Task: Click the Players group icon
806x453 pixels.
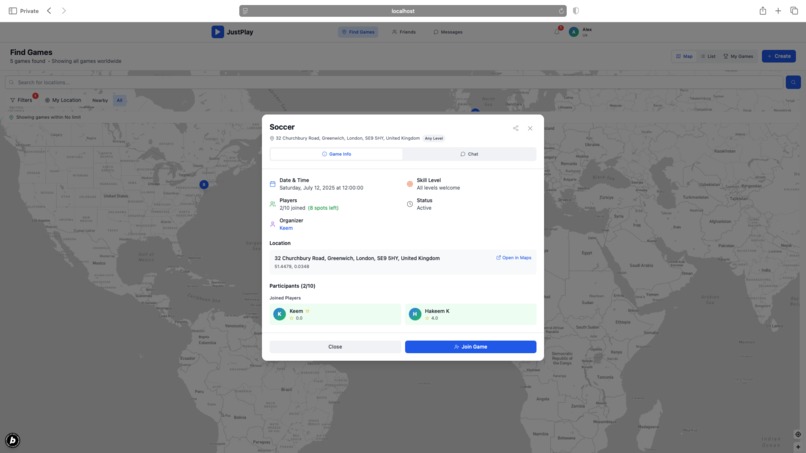Action: 272,204
